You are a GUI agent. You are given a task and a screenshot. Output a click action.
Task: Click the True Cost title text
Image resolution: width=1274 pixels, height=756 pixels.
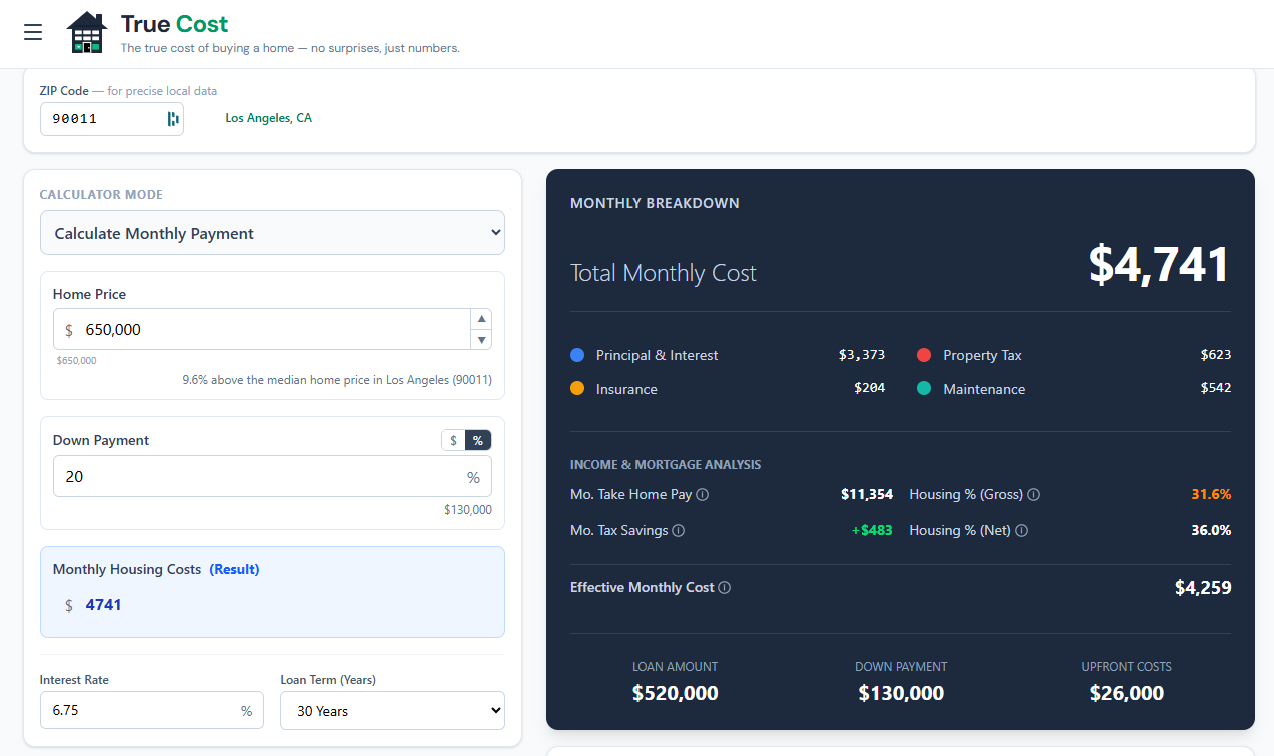174,24
